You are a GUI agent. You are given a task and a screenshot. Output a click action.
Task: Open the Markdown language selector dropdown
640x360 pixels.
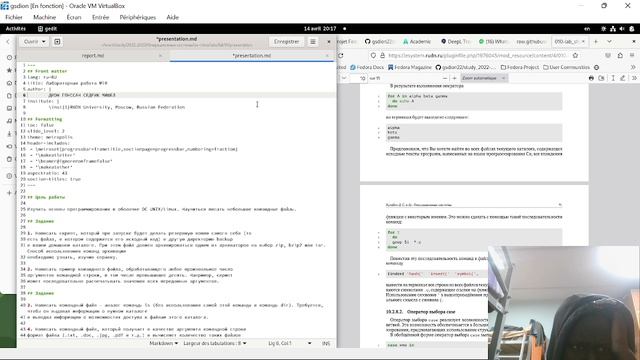[x=164, y=343]
